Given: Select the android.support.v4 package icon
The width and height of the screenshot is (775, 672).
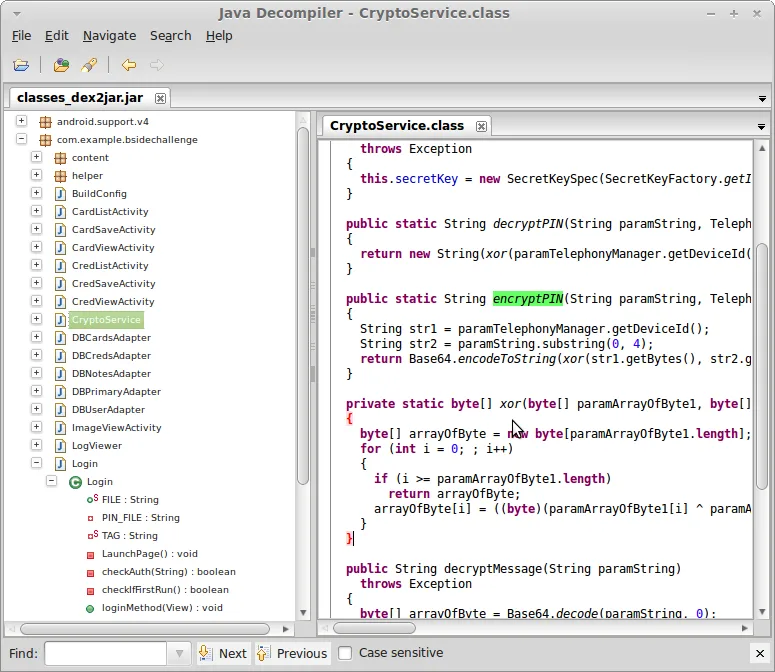Looking at the screenshot, I should [x=45, y=122].
